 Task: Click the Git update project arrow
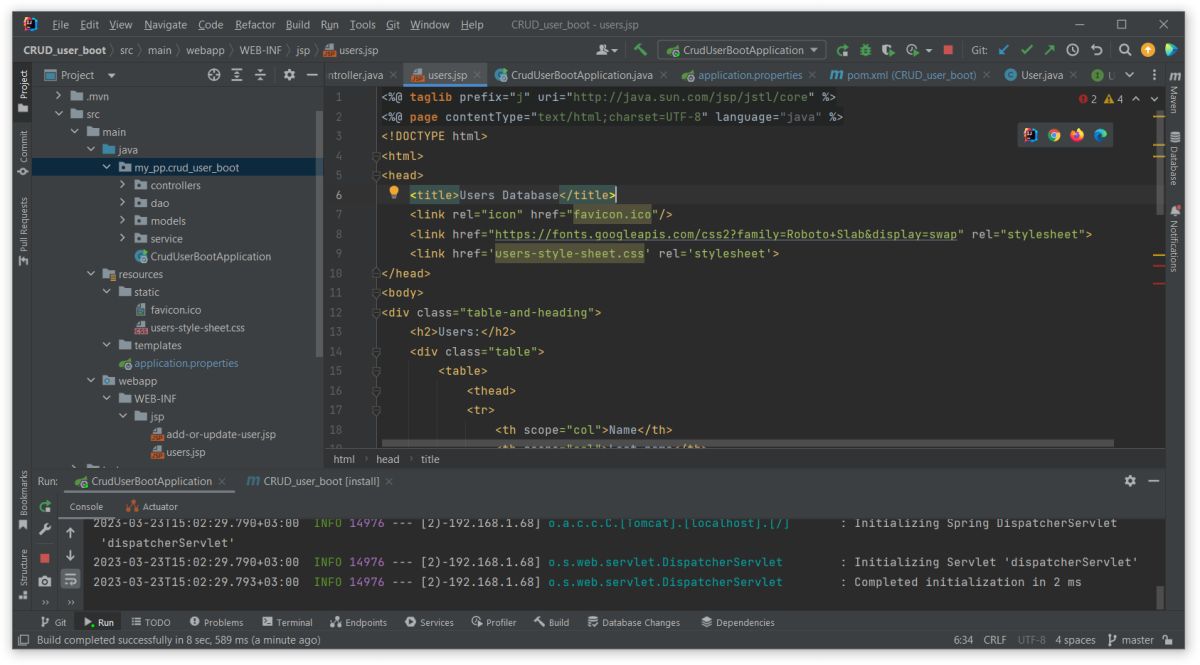[x=1004, y=50]
